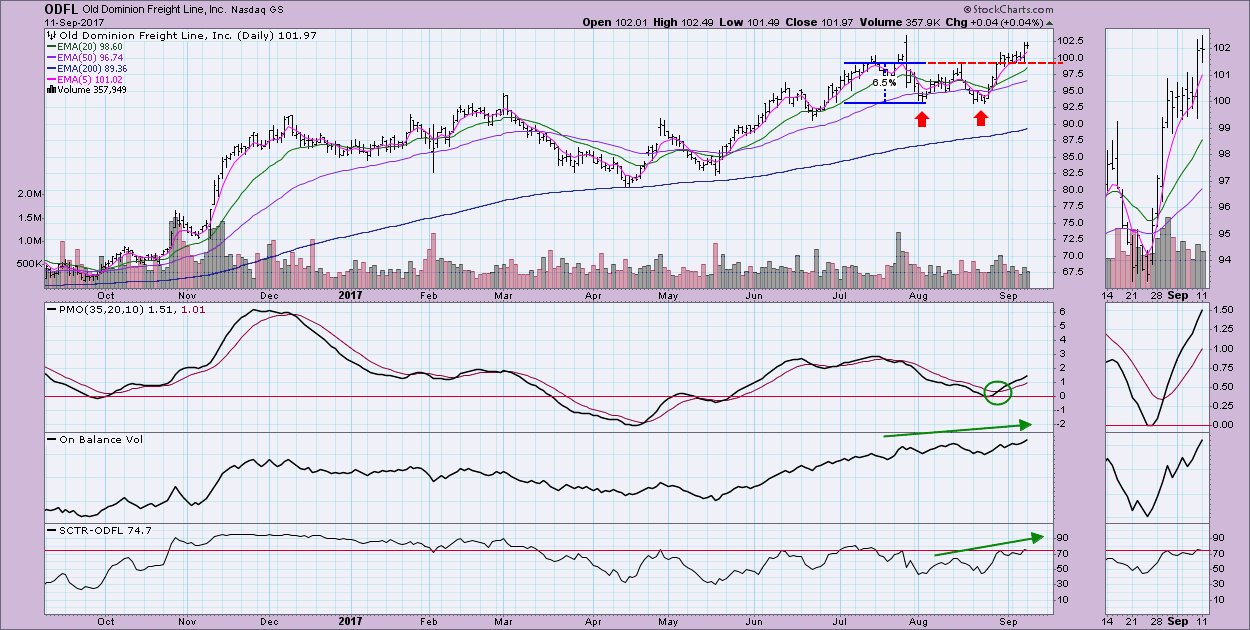Click the 94 label on zoomed price axis
The width and height of the screenshot is (1250, 630).
(1222, 260)
